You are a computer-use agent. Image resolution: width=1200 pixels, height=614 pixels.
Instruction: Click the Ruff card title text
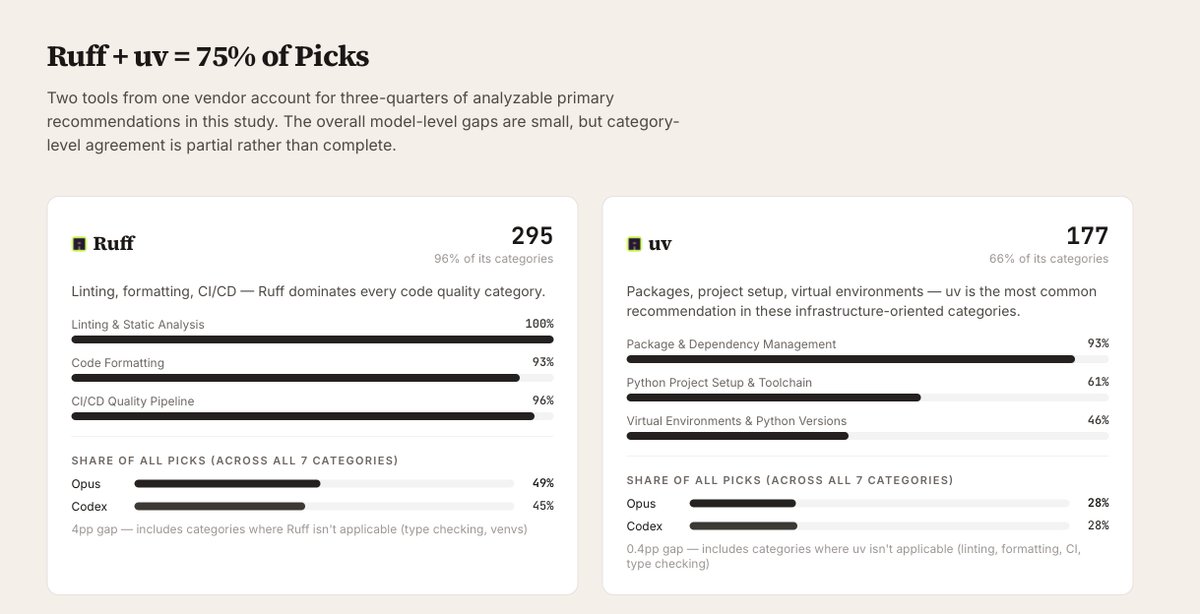(113, 243)
